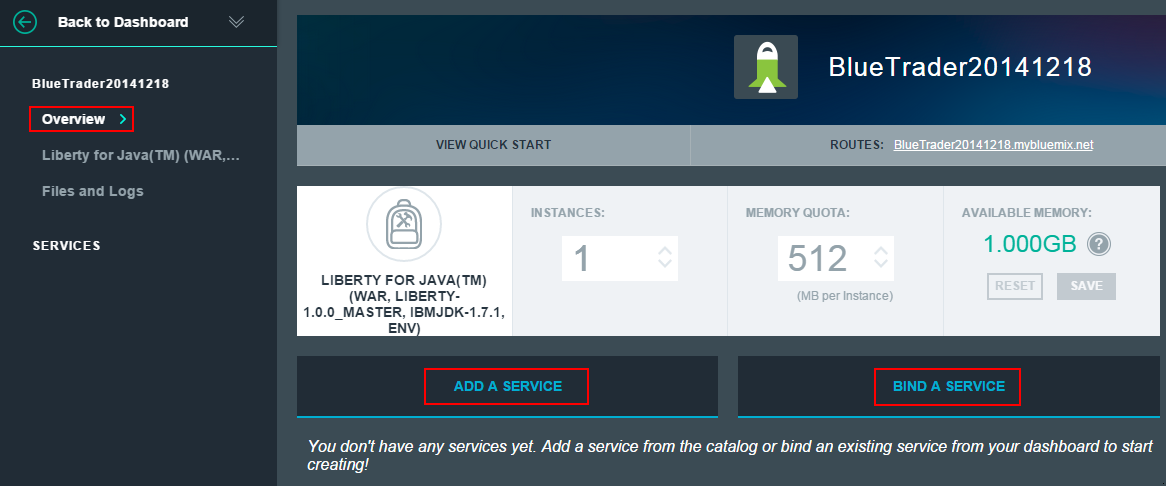The width and height of the screenshot is (1166, 486).
Task: Click the Overview chevron arrow
Action: 123,119
